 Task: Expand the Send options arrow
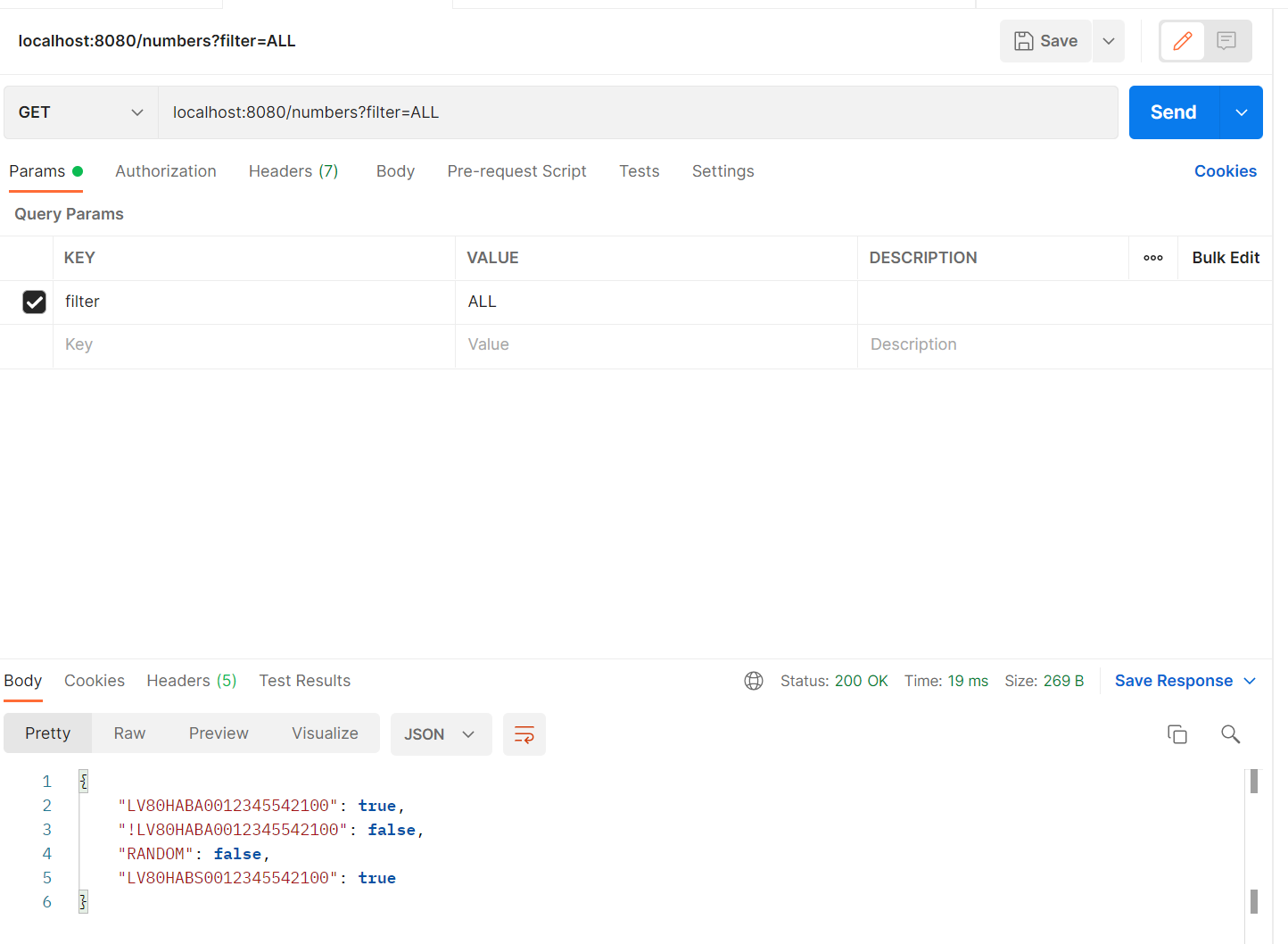(1242, 112)
